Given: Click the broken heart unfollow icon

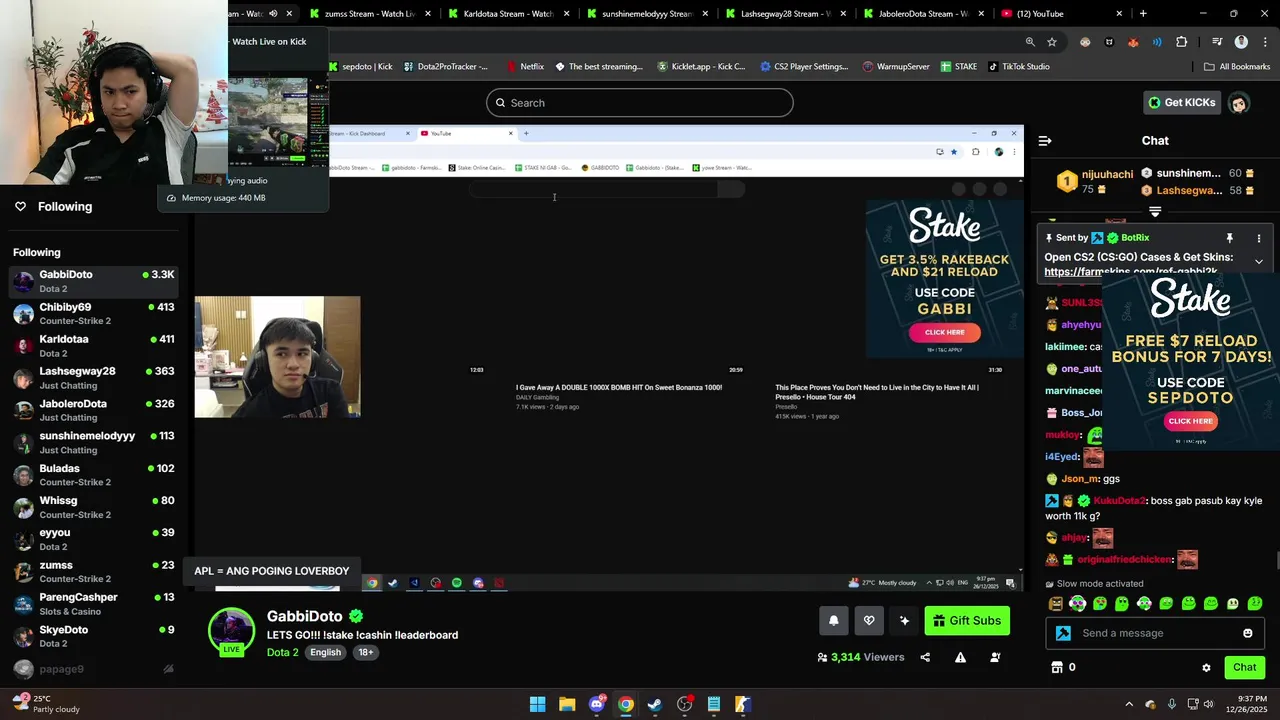Looking at the screenshot, I should [x=869, y=621].
